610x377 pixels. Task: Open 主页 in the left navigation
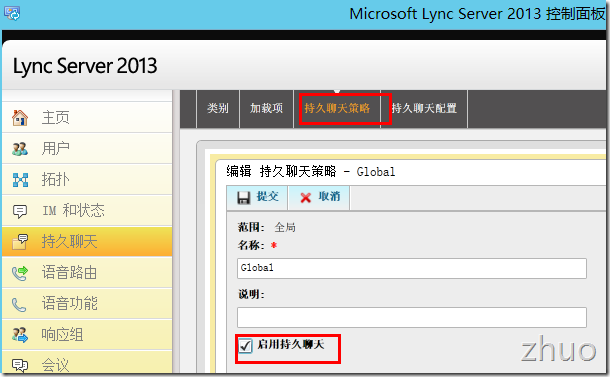pos(87,117)
